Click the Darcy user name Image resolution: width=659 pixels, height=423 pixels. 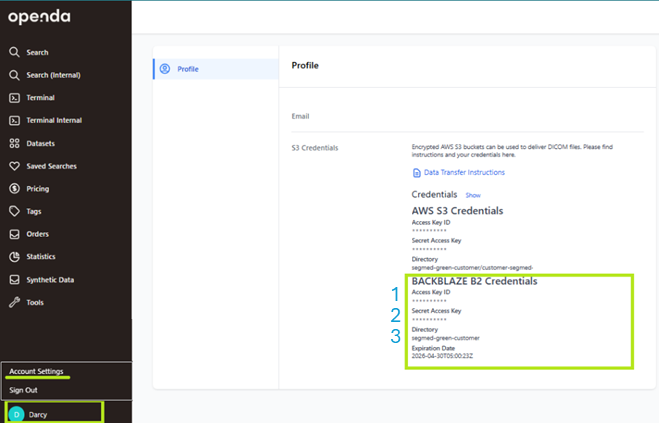[x=38, y=415]
